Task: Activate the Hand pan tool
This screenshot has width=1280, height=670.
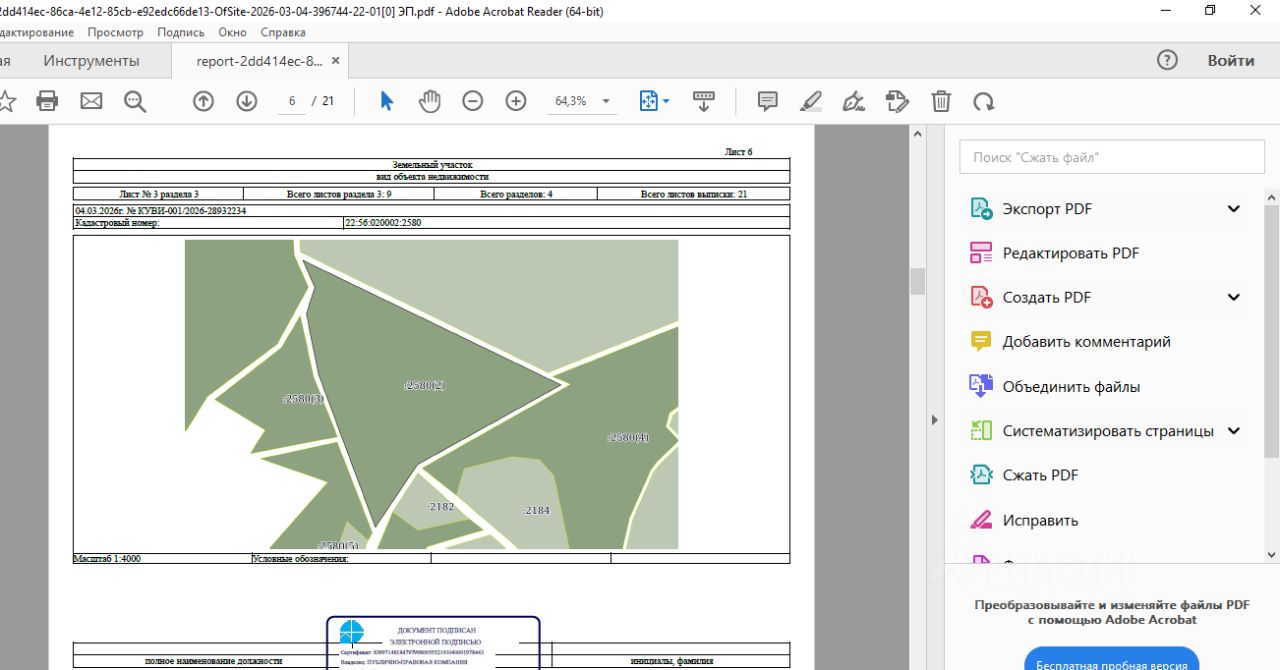Action: coord(429,101)
